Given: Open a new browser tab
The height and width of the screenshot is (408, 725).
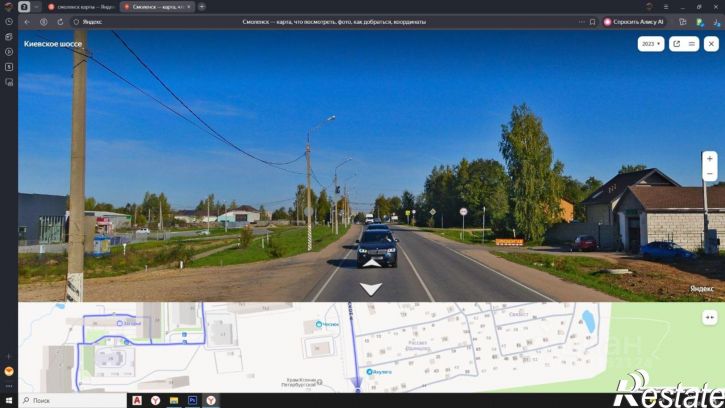Looking at the screenshot, I should (x=202, y=7).
